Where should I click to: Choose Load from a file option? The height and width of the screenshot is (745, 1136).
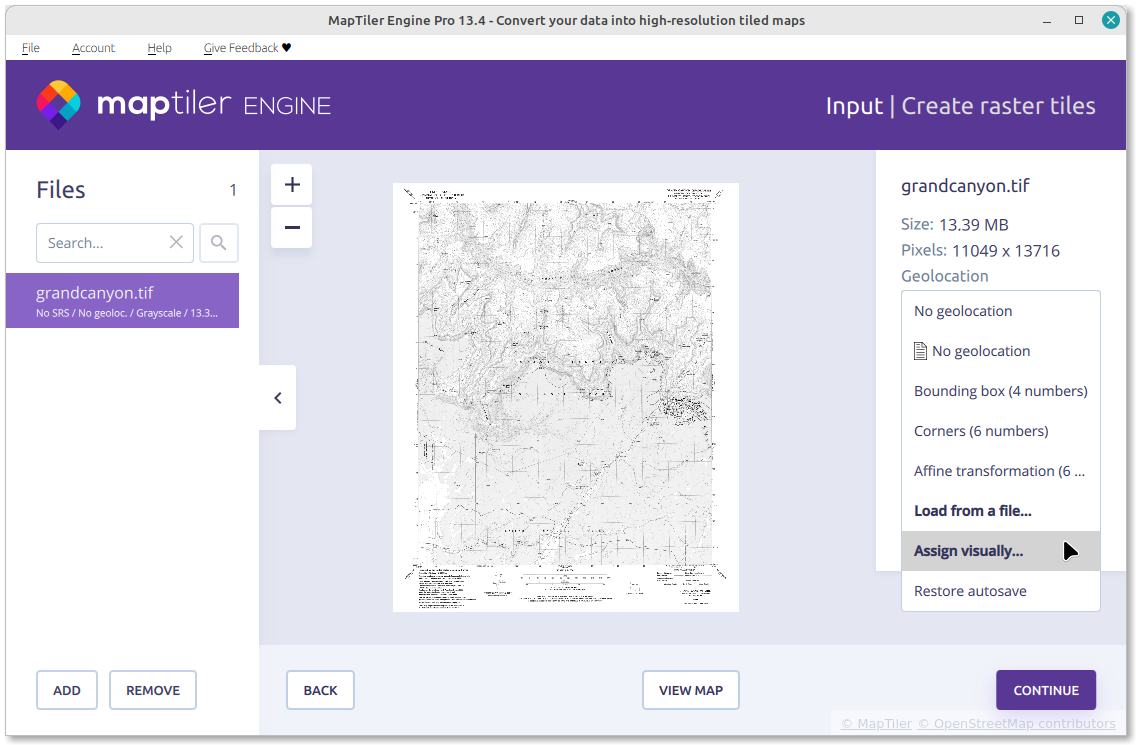point(972,511)
